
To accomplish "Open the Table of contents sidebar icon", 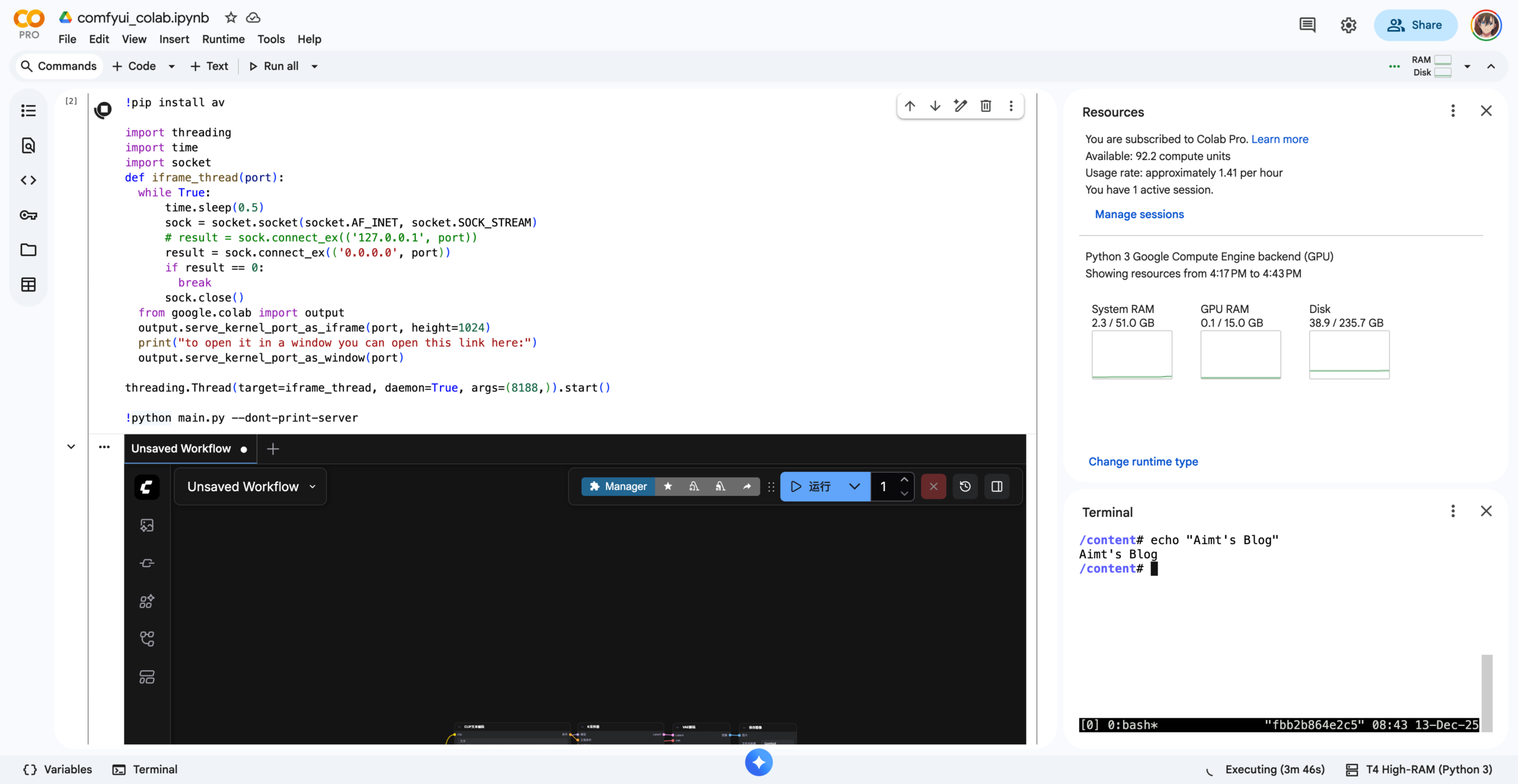I will pyautogui.click(x=28, y=111).
